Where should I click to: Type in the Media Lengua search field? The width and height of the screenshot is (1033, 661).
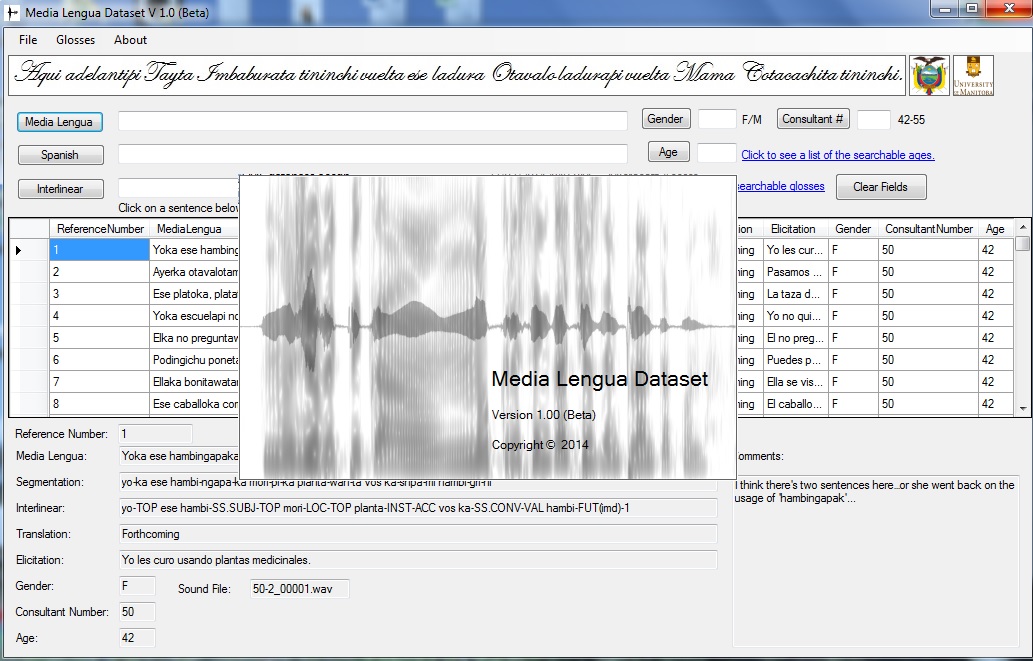click(x=372, y=121)
